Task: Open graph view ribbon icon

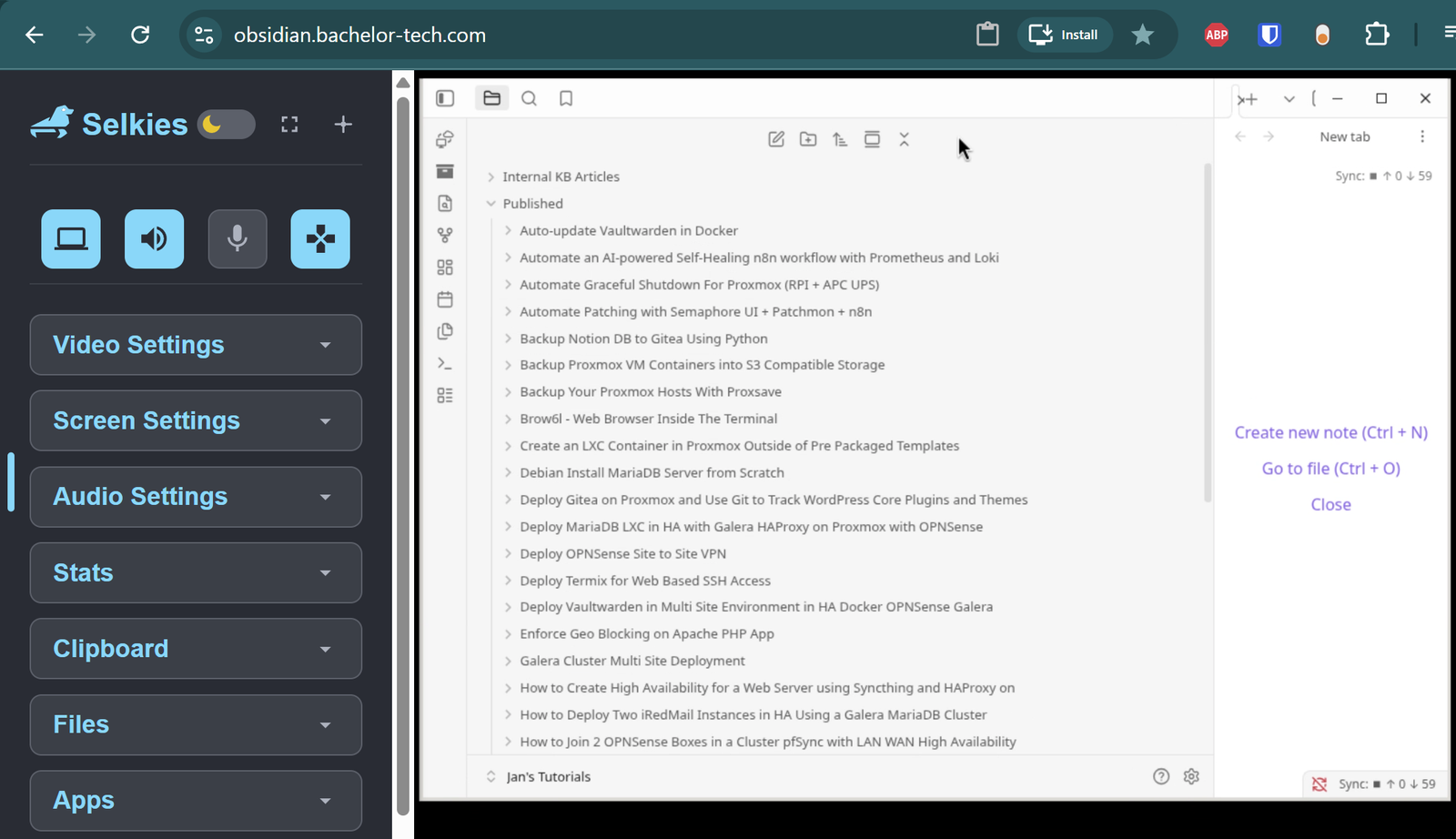Action: click(445, 235)
